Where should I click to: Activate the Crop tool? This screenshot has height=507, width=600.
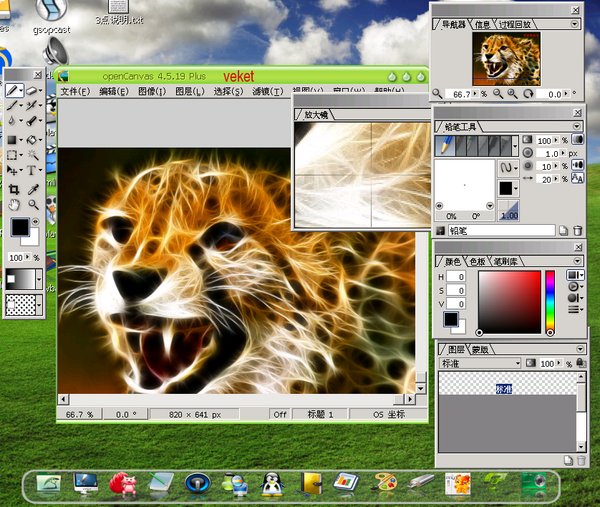pos(14,188)
